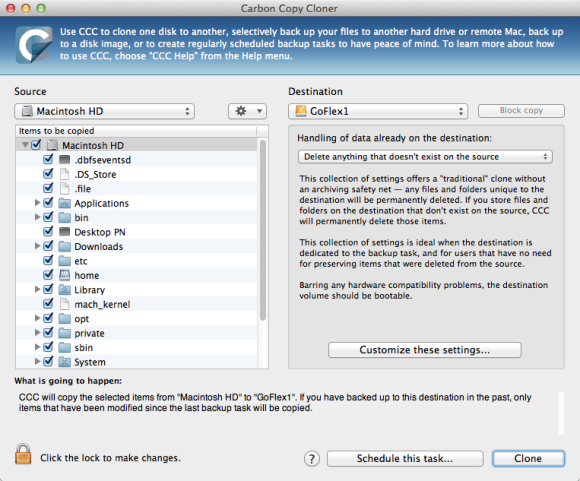Click the bin folder icon
This screenshot has height=481, width=580.
pyautogui.click(x=64, y=217)
